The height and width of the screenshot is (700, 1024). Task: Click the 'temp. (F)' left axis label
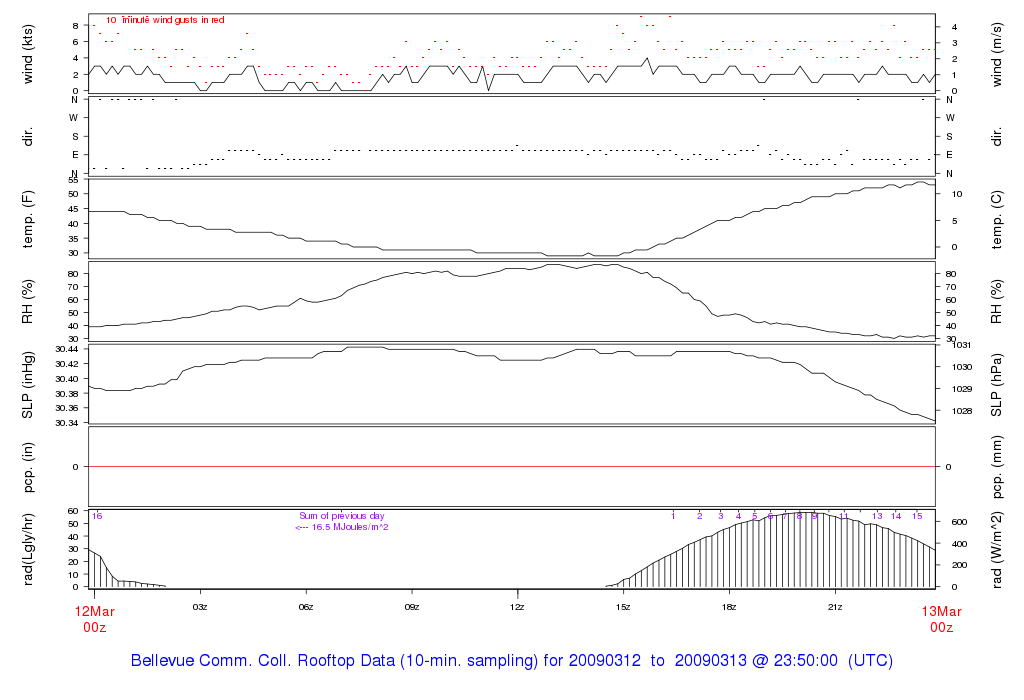(x=27, y=219)
